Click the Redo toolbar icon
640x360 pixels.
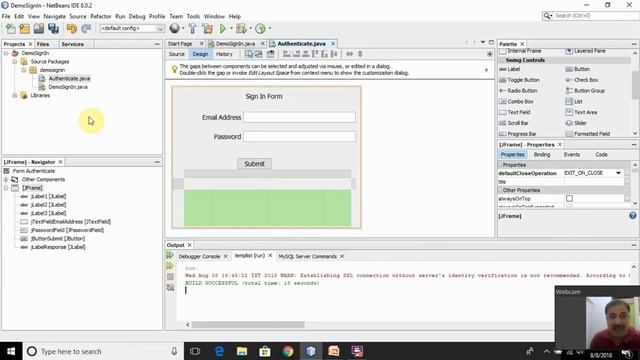(86, 29)
